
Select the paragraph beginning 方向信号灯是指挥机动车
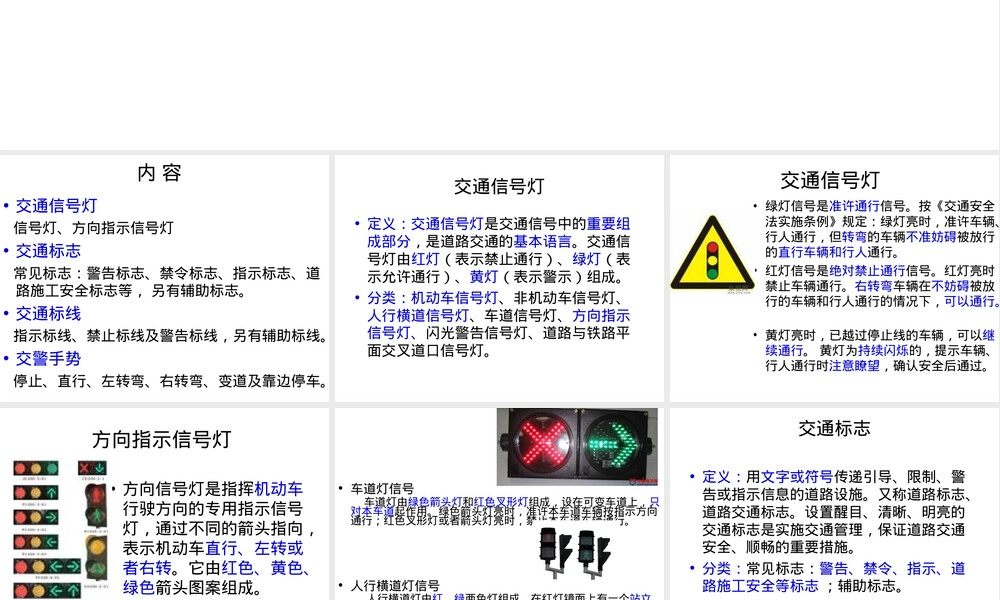pyautogui.click(x=217, y=538)
